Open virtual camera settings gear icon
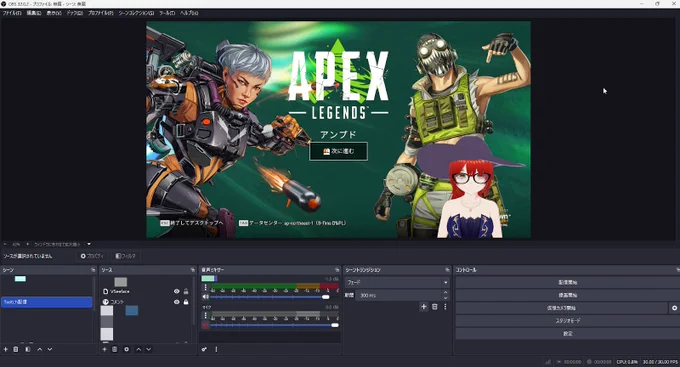 [x=674, y=308]
